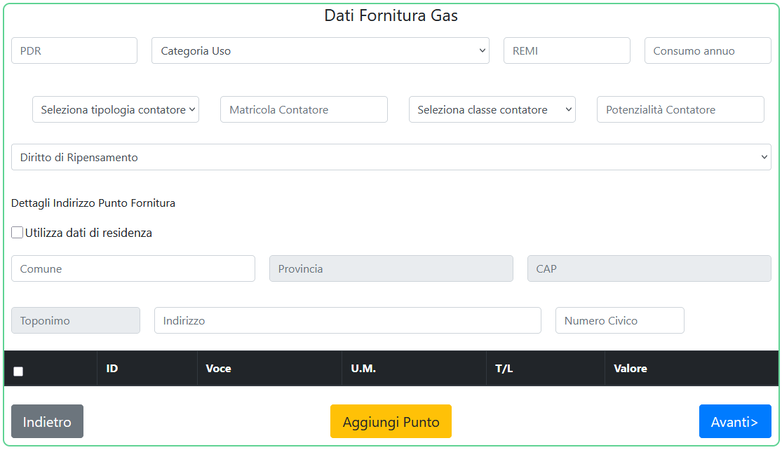Click the Matricola Contatore field
The width and height of the screenshot is (782, 450).
pyautogui.click(x=304, y=109)
